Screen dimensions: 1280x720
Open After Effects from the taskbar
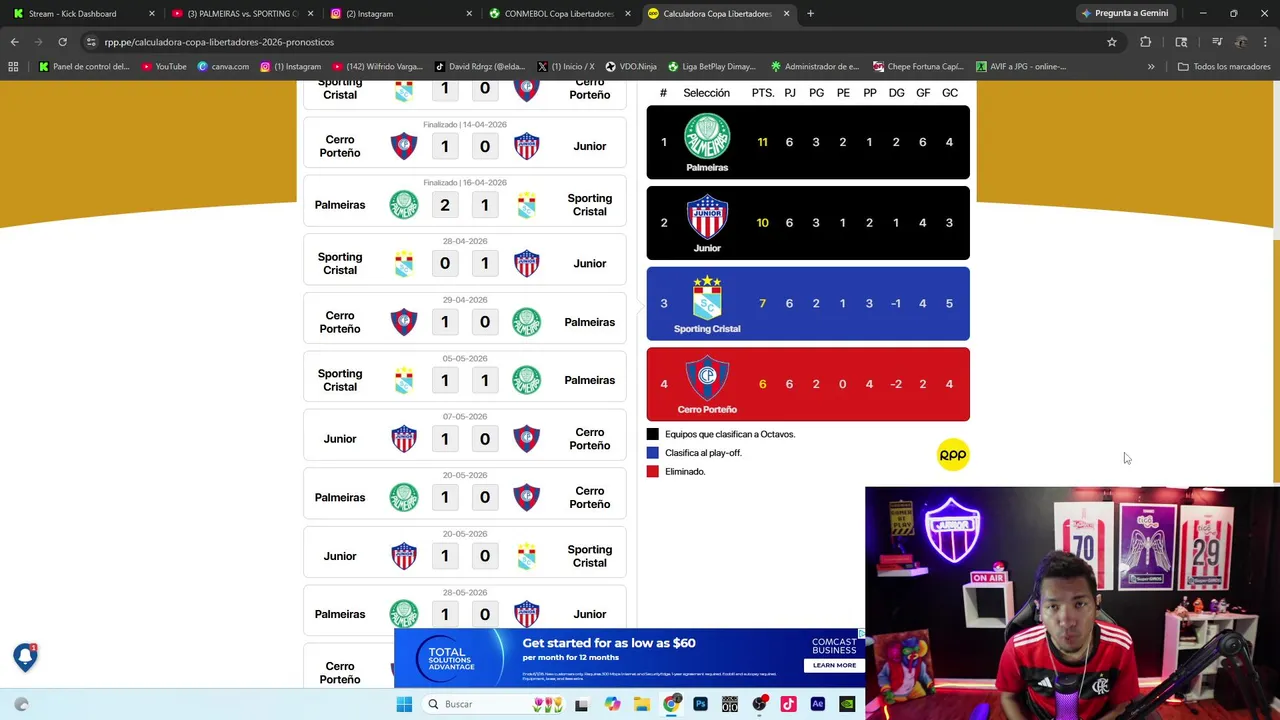click(817, 704)
